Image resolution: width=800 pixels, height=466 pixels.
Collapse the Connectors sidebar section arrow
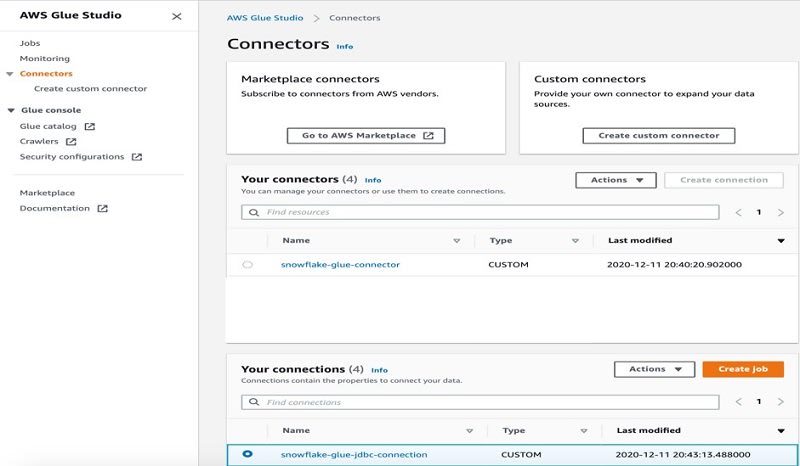click(10, 74)
